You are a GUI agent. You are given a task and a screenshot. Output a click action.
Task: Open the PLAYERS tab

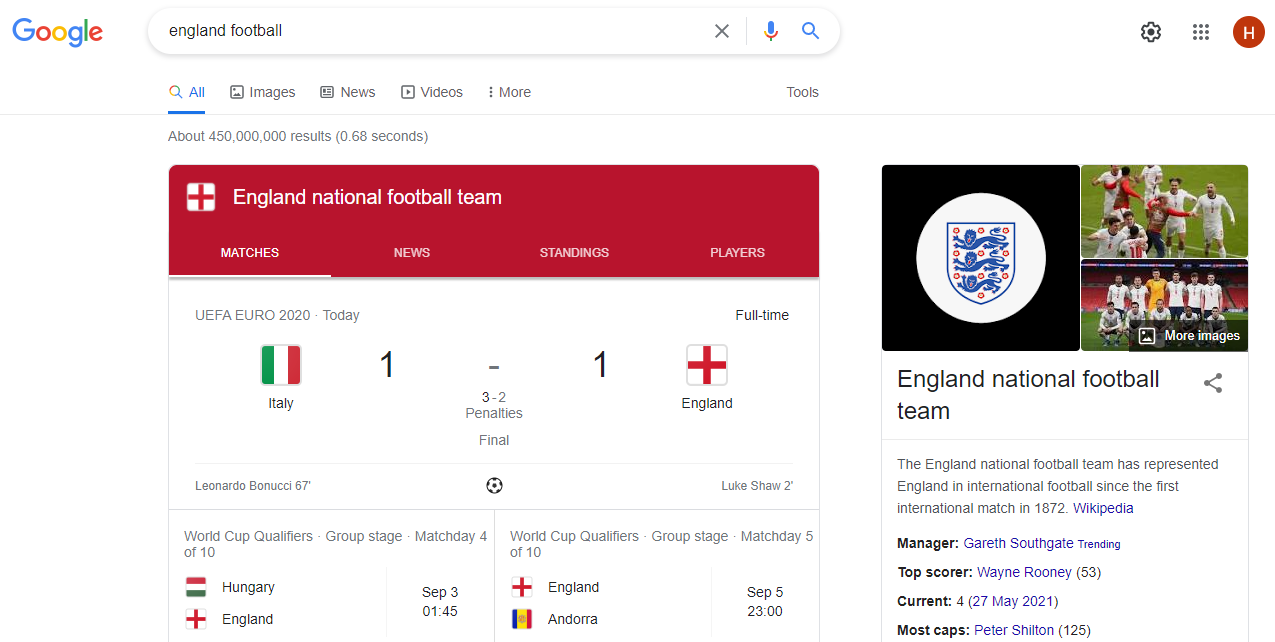(738, 253)
